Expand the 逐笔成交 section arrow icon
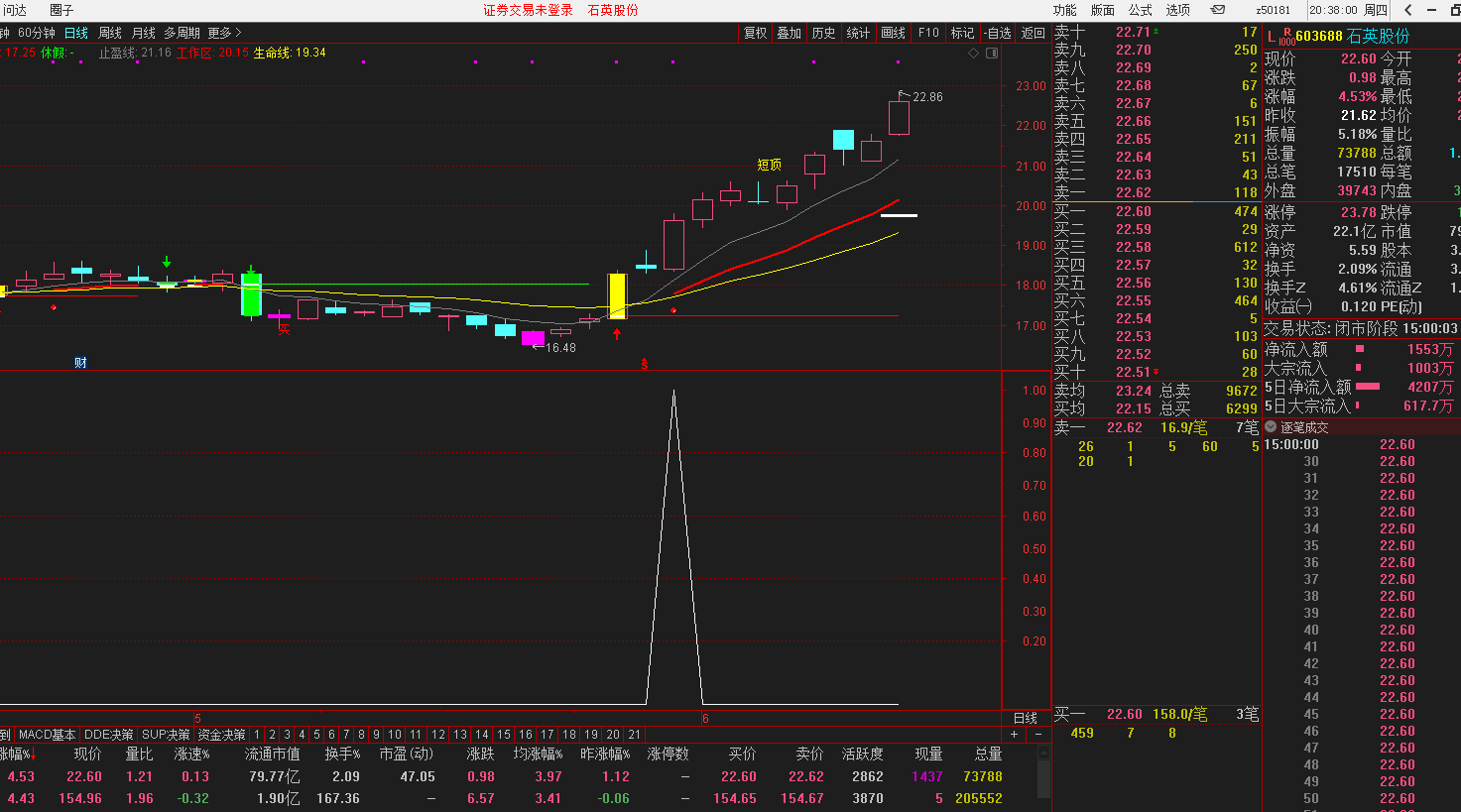The width and height of the screenshot is (1461, 812). [x=1271, y=426]
